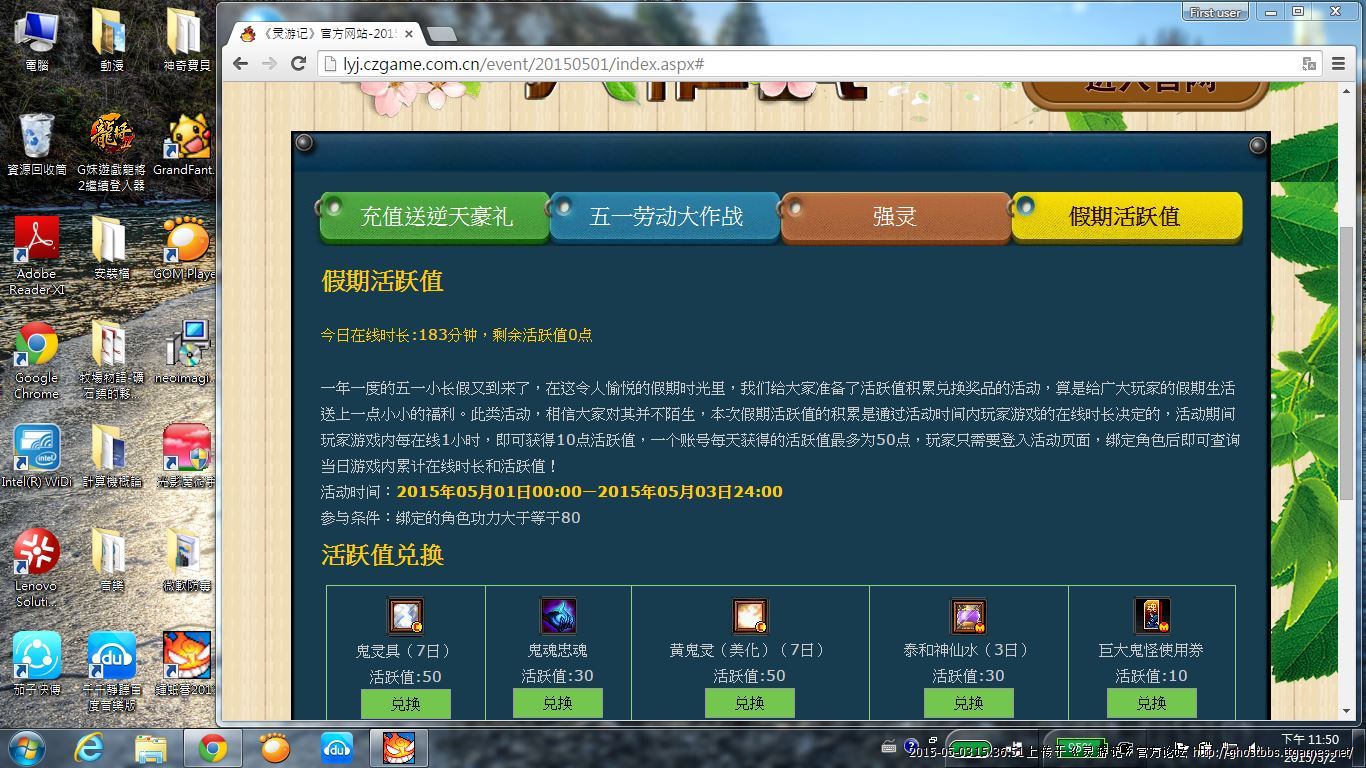The height and width of the screenshot is (768, 1366).
Task: Click the 泰和神仙水 item icon
Action: tap(968, 616)
